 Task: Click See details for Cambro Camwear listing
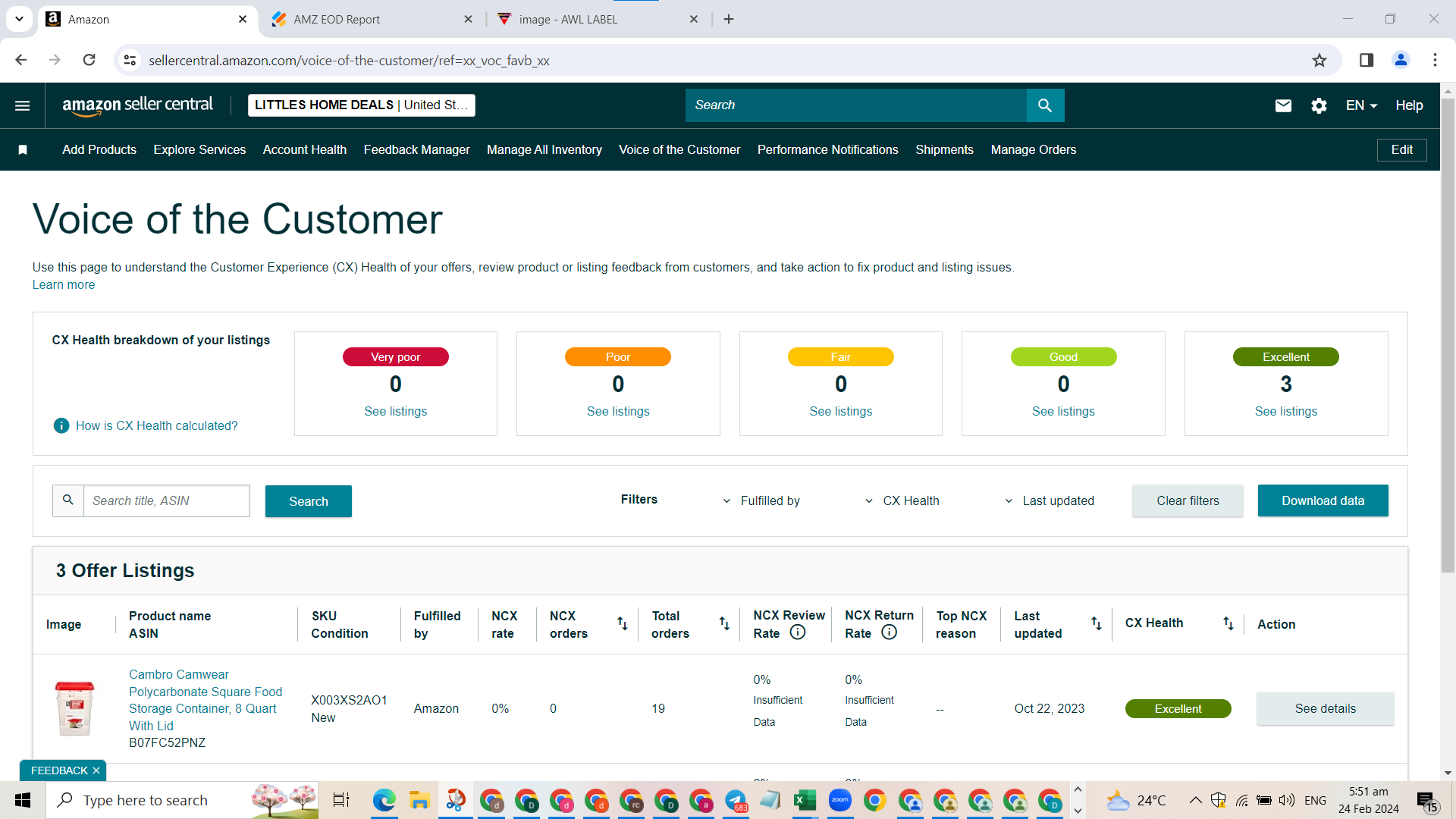(x=1325, y=709)
